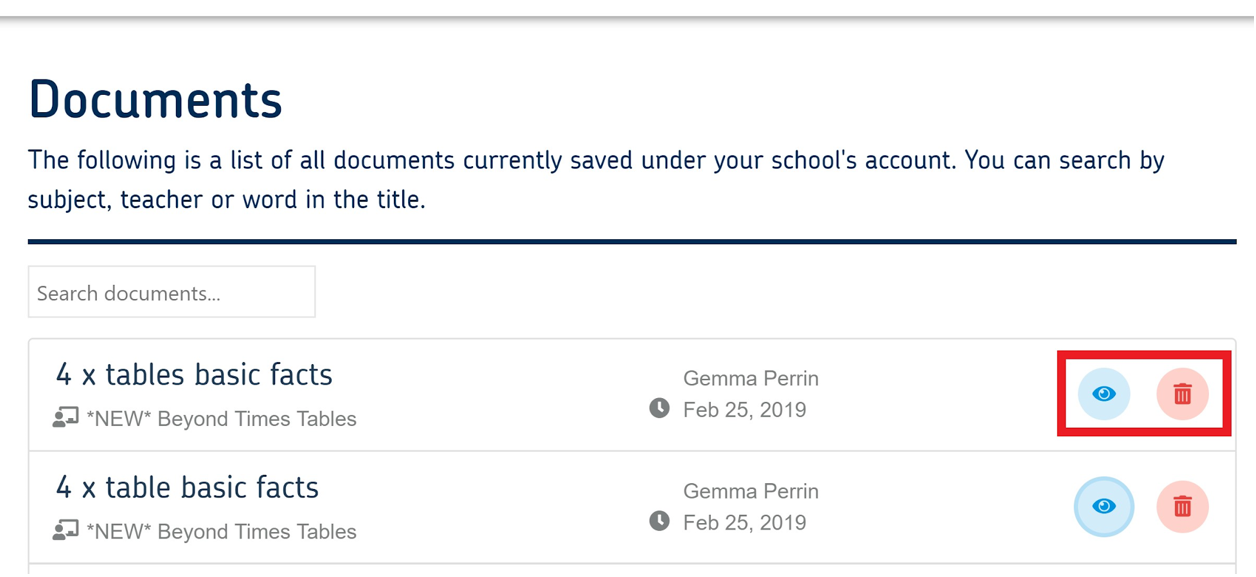Click the Documents page heading

point(156,100)
